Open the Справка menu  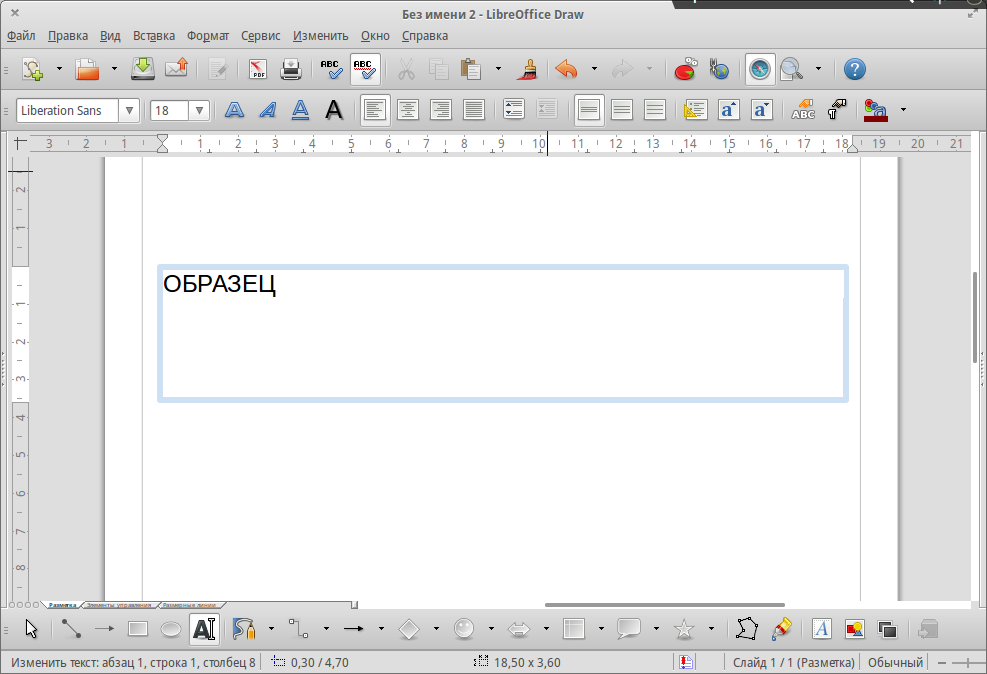click(x=425, y=36)
